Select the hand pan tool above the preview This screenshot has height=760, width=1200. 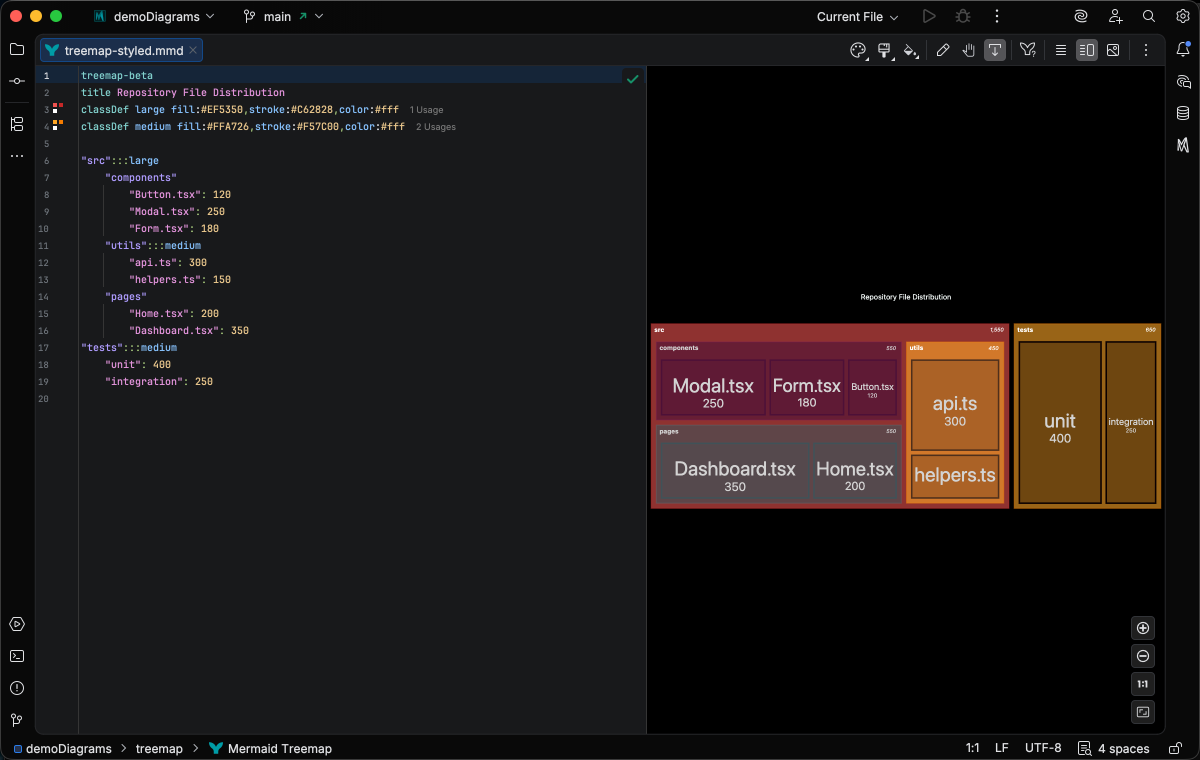(969, 49)
